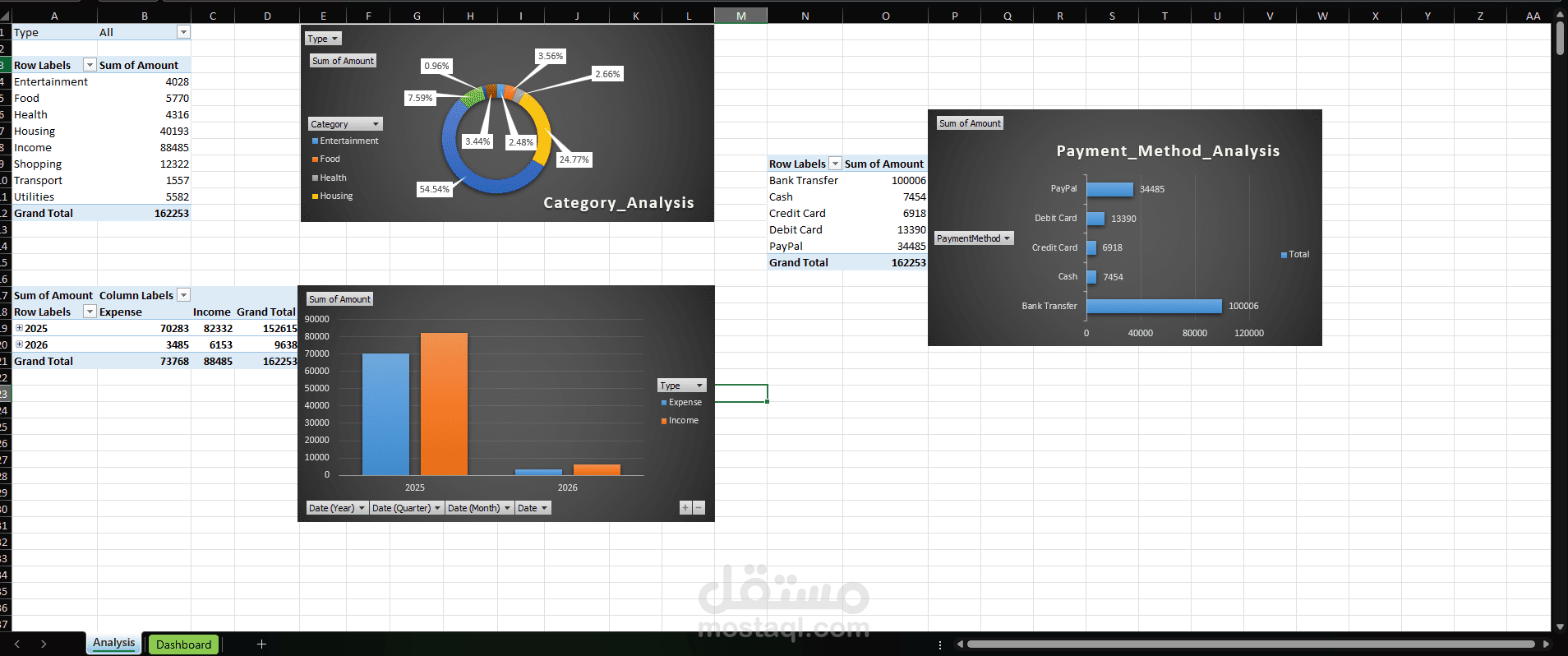Click vertical scrollbar down arrow
Screen dimensions: 1568x656
coord(1560,626)
